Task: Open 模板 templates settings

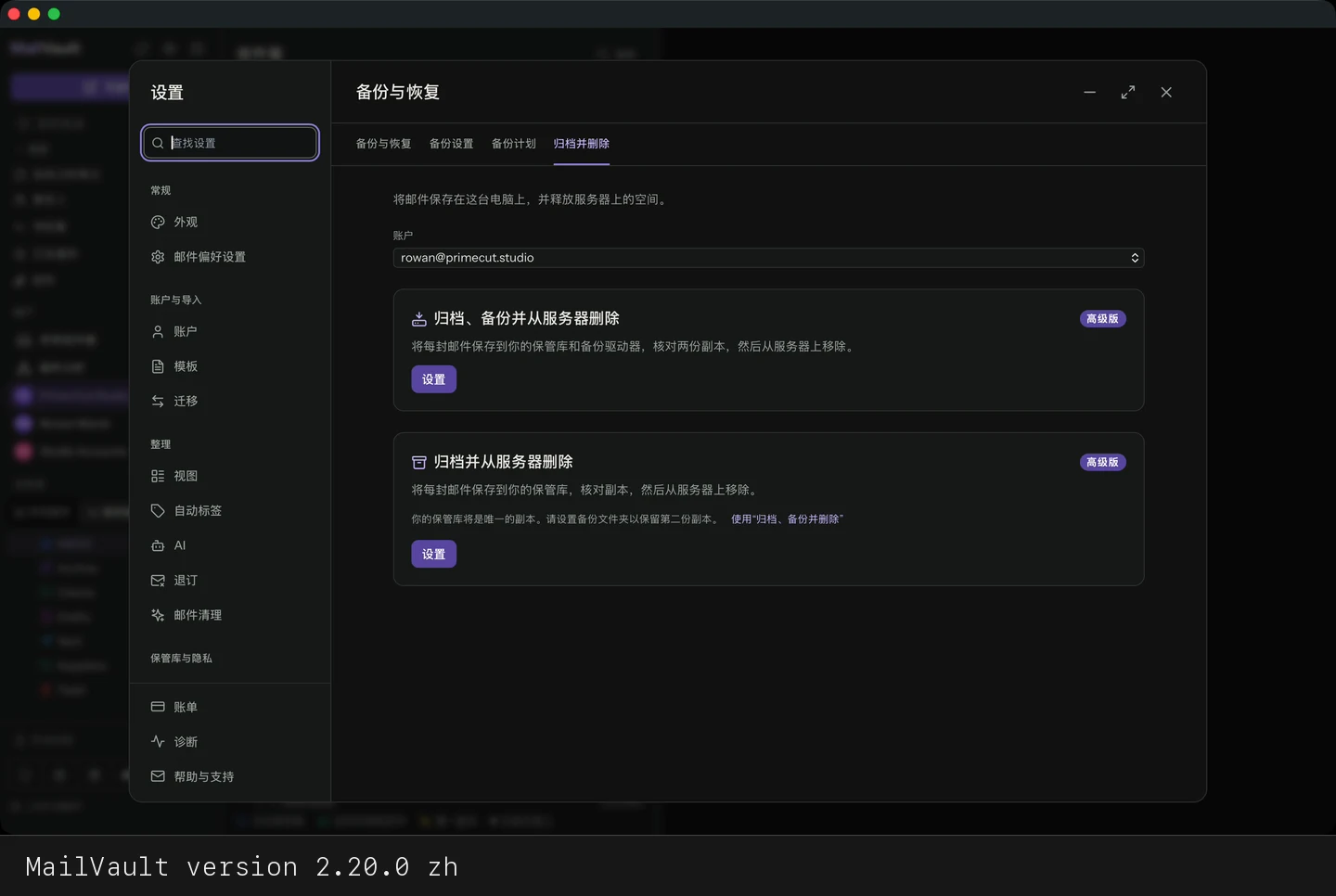Action: (230, 366)
